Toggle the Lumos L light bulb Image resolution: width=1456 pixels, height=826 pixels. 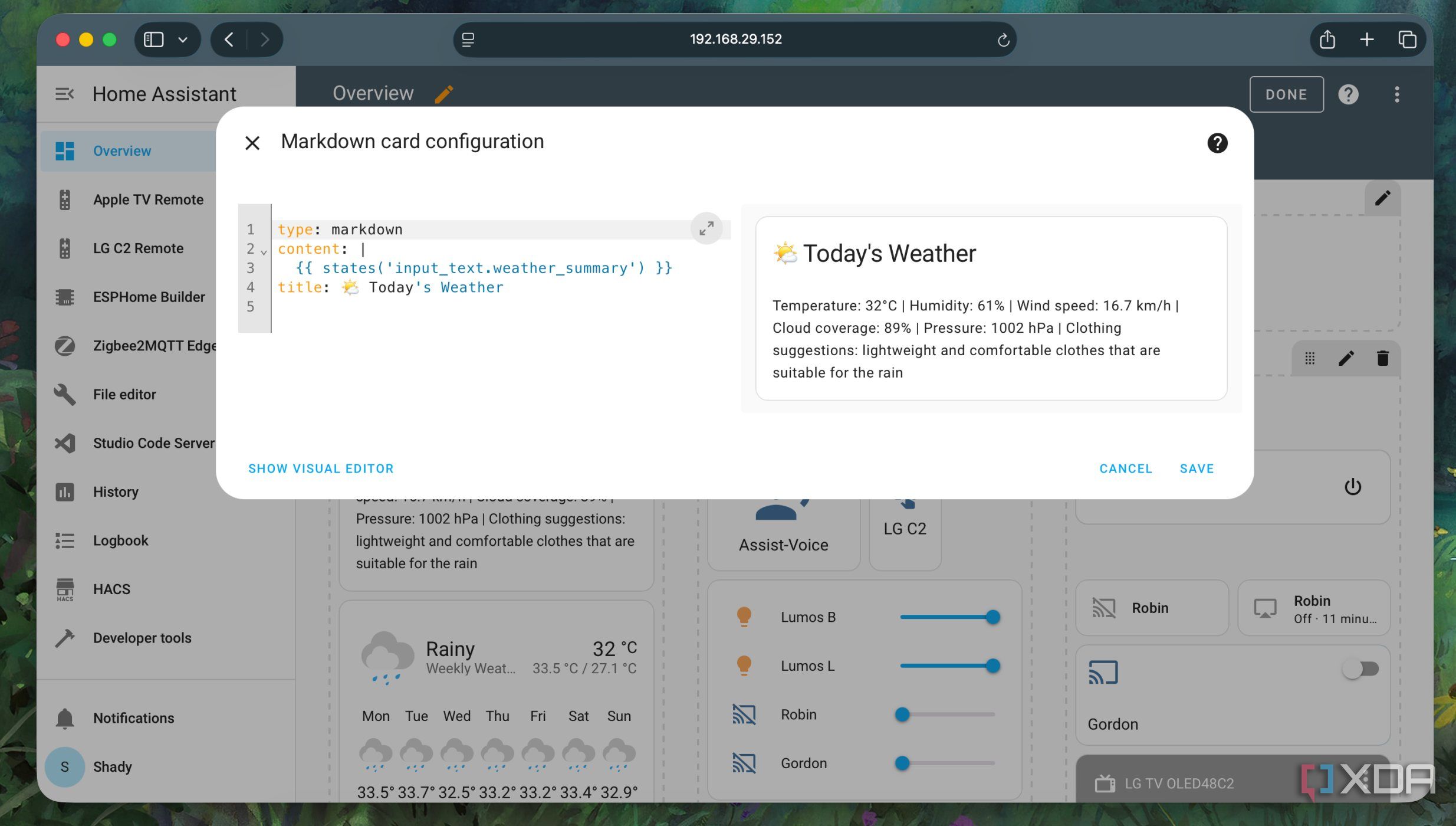tap(744, 666)
